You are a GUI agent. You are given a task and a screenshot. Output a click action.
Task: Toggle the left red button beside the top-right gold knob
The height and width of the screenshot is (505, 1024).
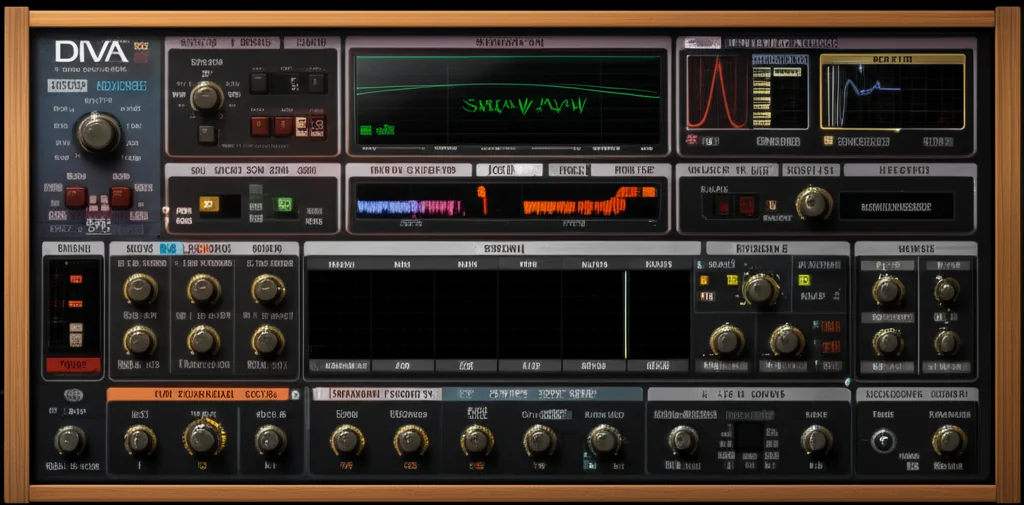[x=723, y=206]
